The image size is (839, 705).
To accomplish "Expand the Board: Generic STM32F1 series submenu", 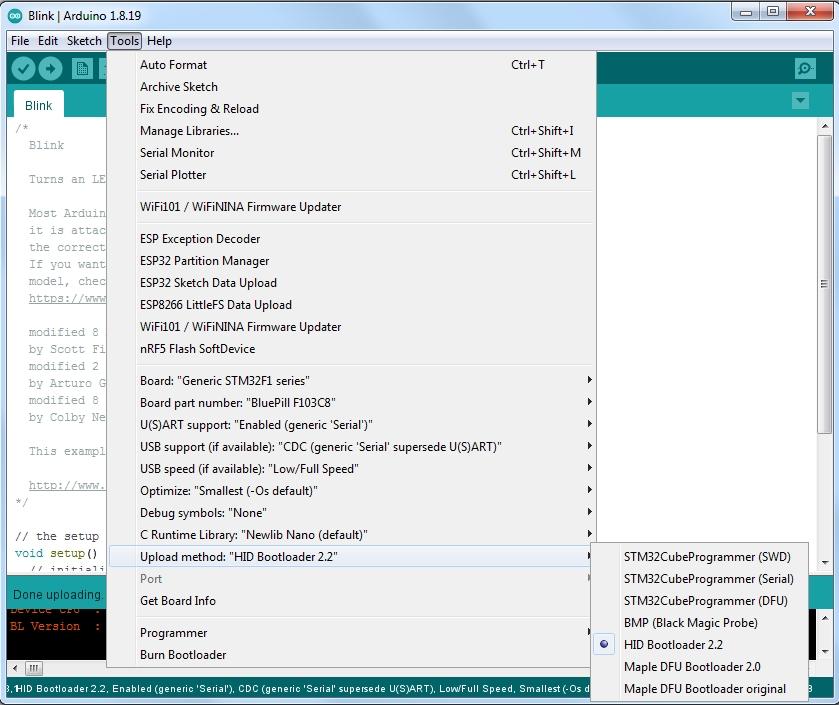I will pyautogui.click(x=352, y=380).
